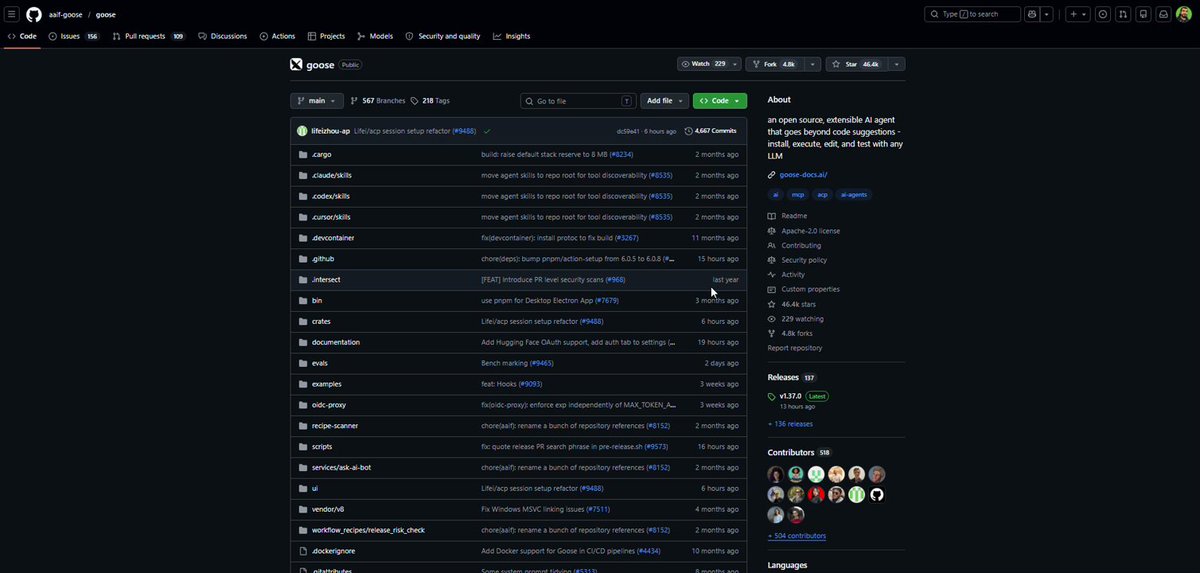Open the Models tab

375,36
